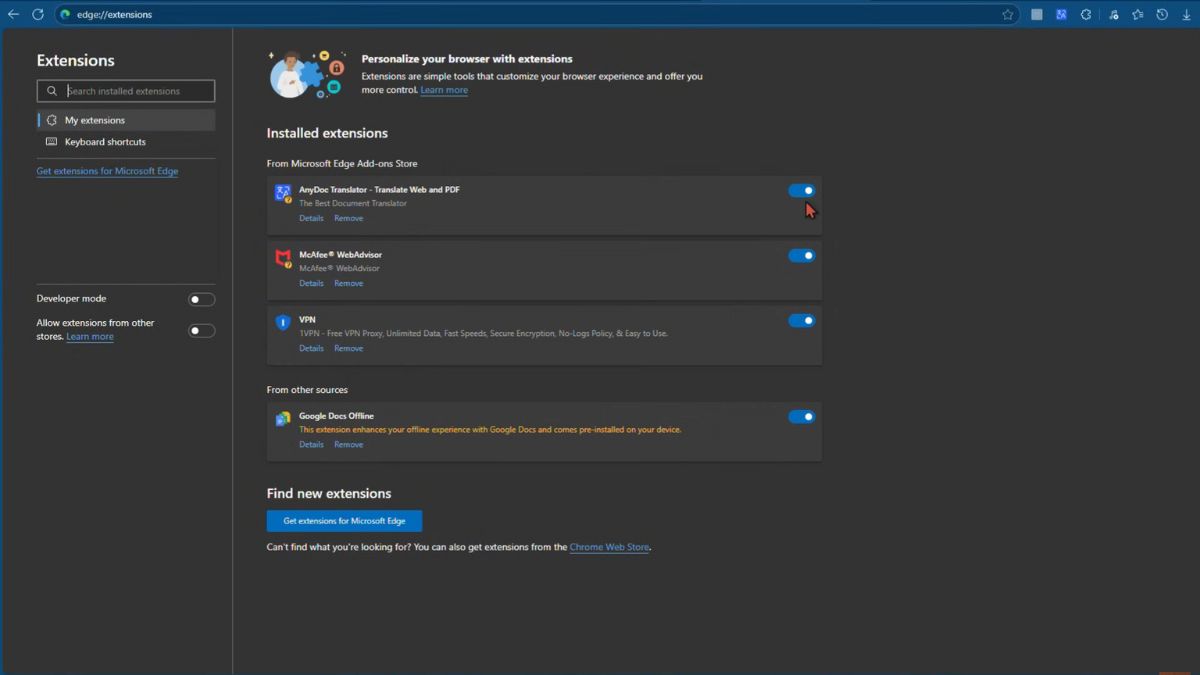Viewport: 1200px width, 675px height.
Task: Disable the AnyDoc Translator extension
Action: (x=801, y=190)
